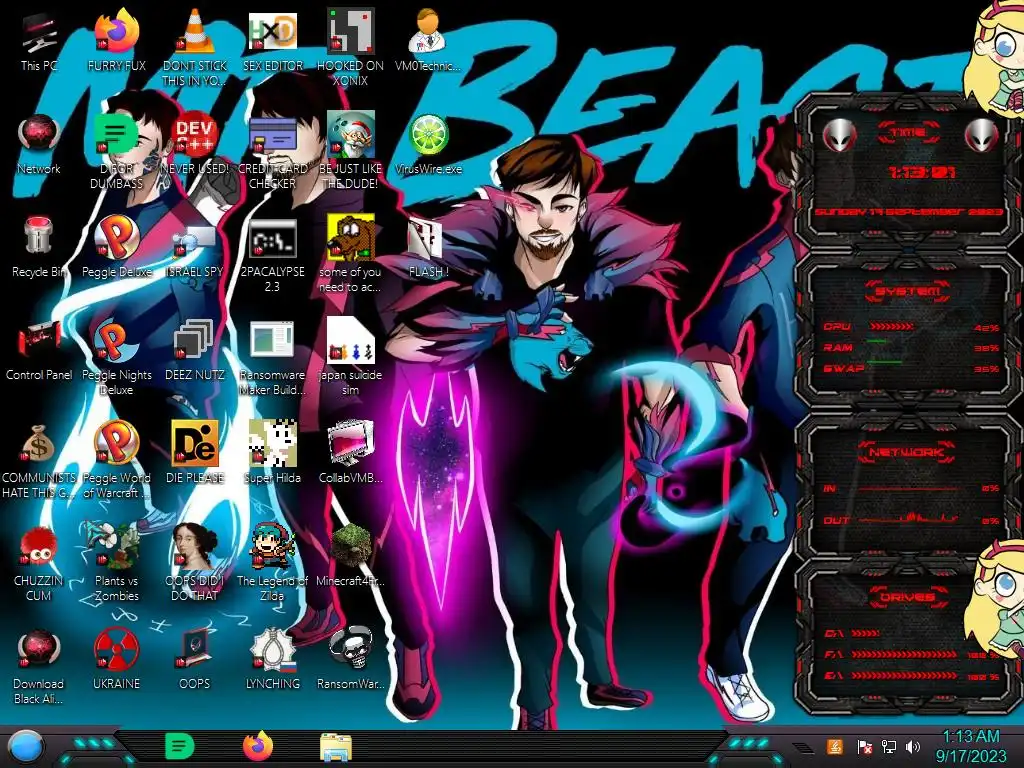This screenshot has height=768, width=1024.
Task: Open the CollabVMB desktop shortcut
Action: click(x=350, y=452)
